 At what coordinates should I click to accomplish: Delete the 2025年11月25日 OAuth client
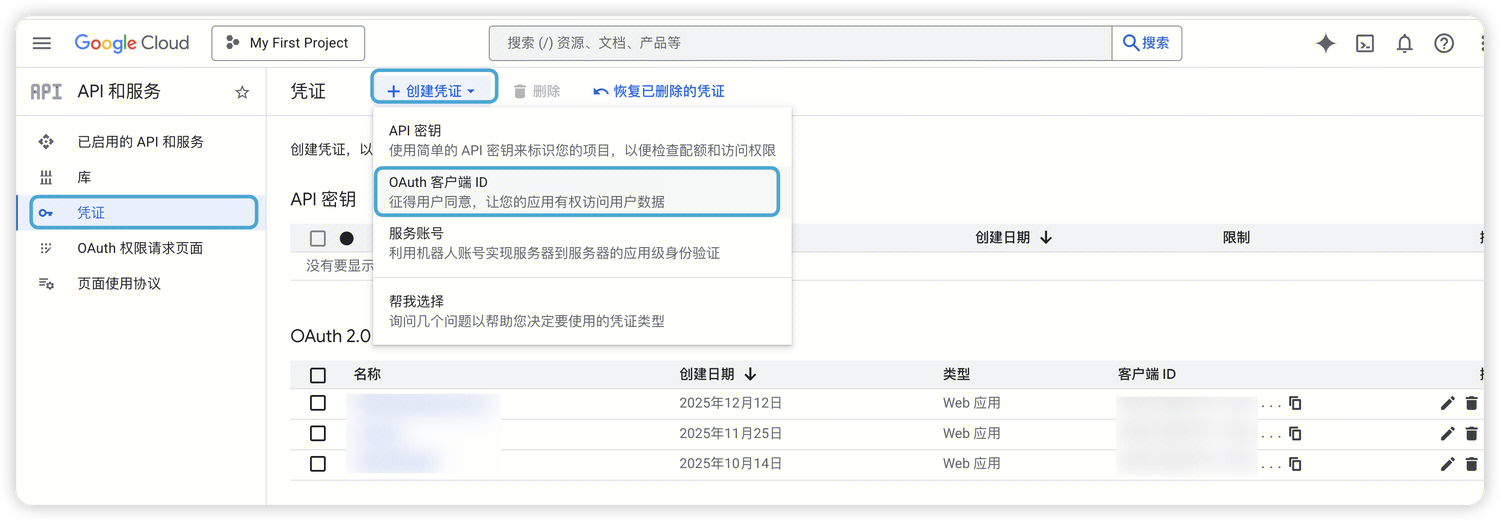point(1471,433)
